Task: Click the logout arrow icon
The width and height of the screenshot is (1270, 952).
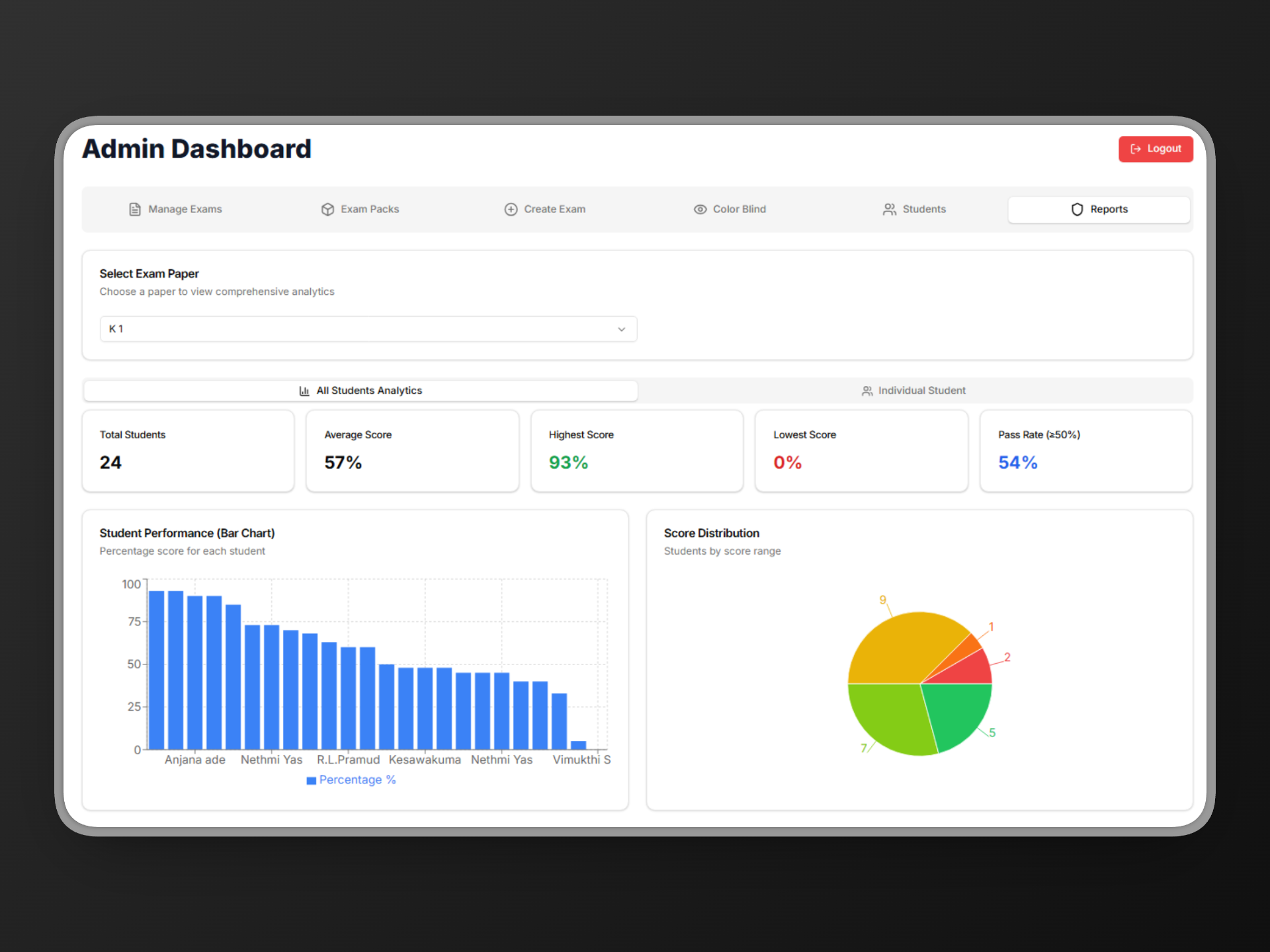Action: (1136, 149)
